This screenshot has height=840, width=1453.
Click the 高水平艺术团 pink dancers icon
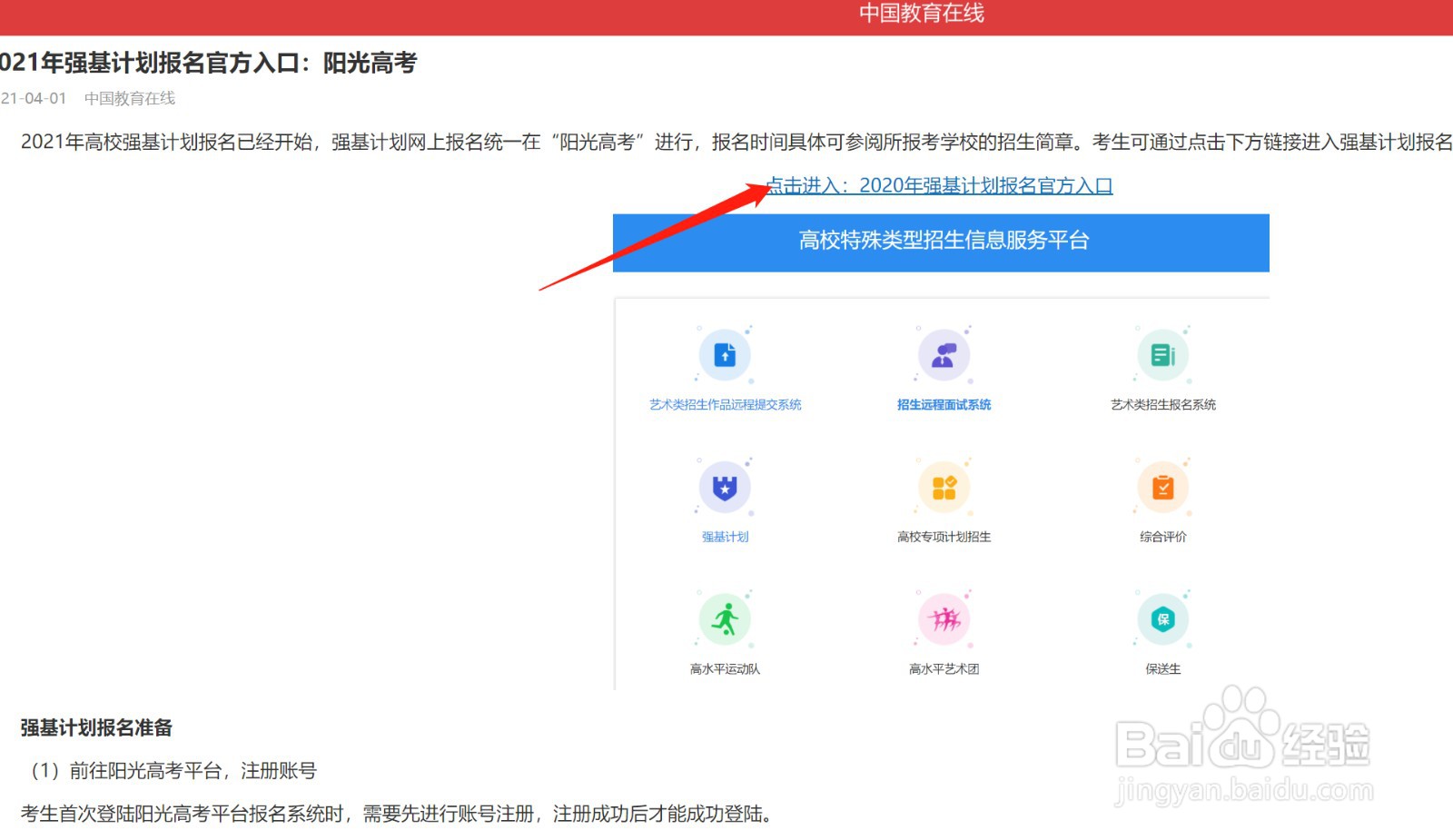944,619
